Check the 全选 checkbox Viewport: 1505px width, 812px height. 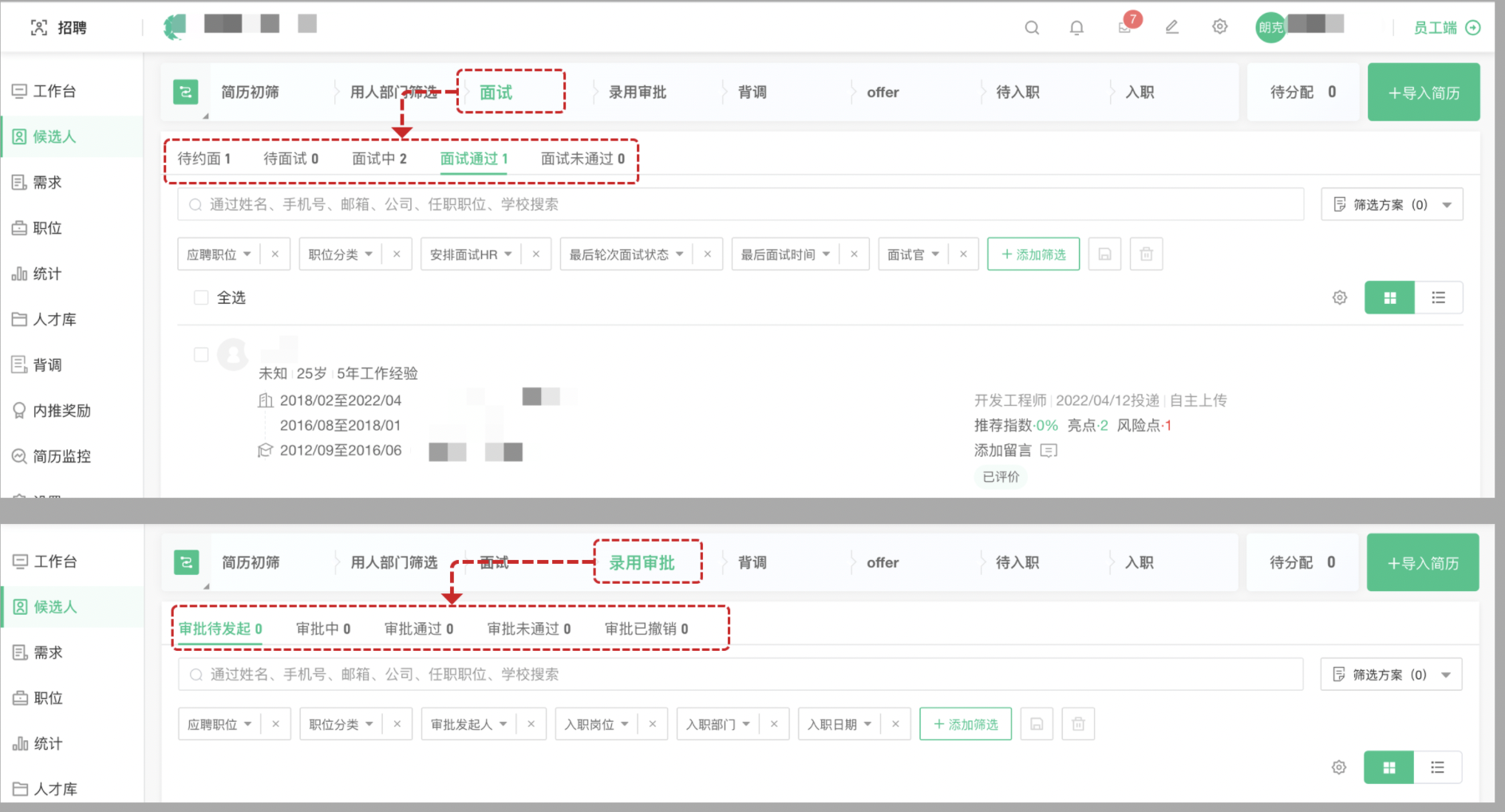(201, 298)
